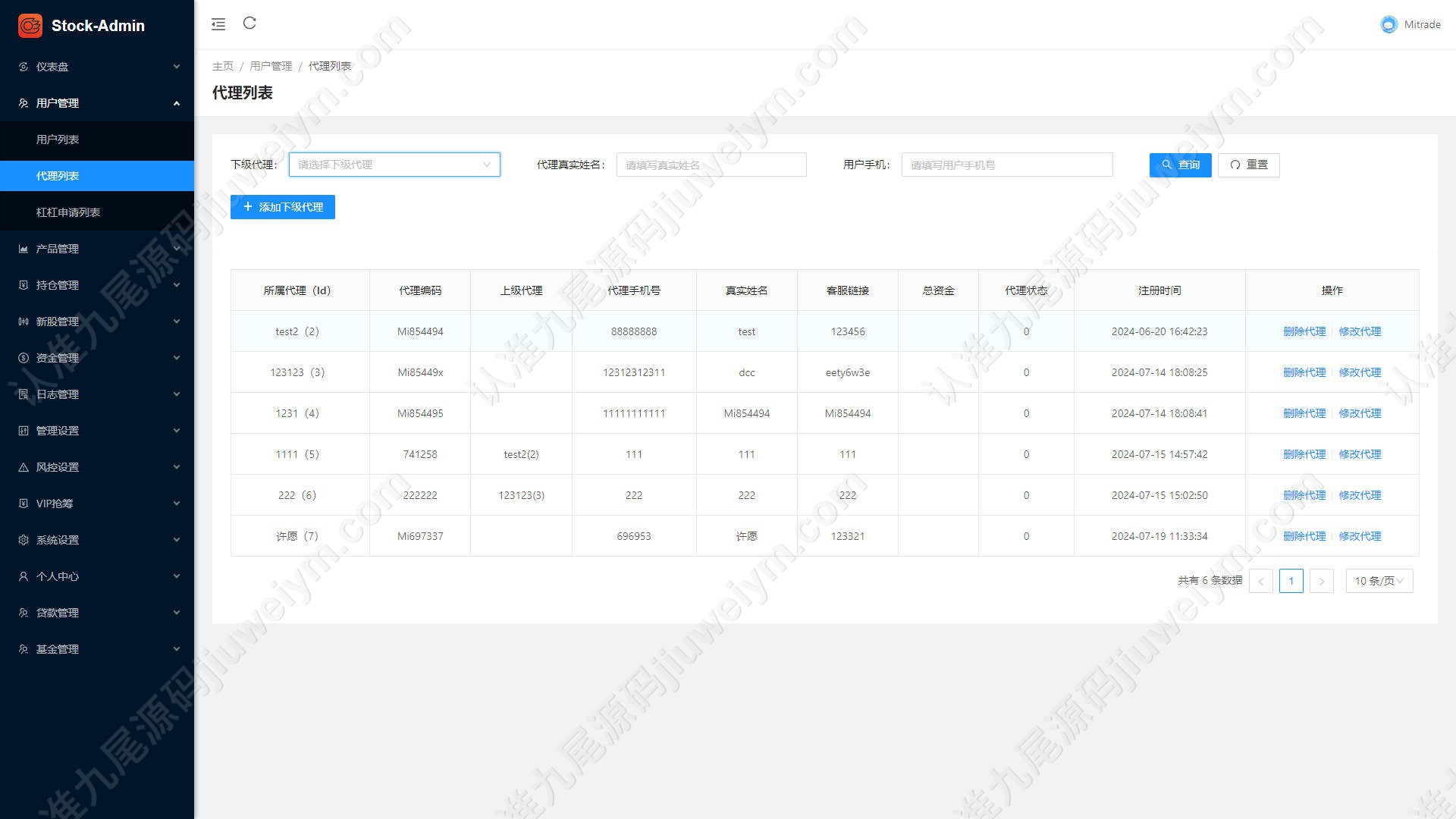
Task: Open the Mitrade user avatar
Action: point(1389,24)
